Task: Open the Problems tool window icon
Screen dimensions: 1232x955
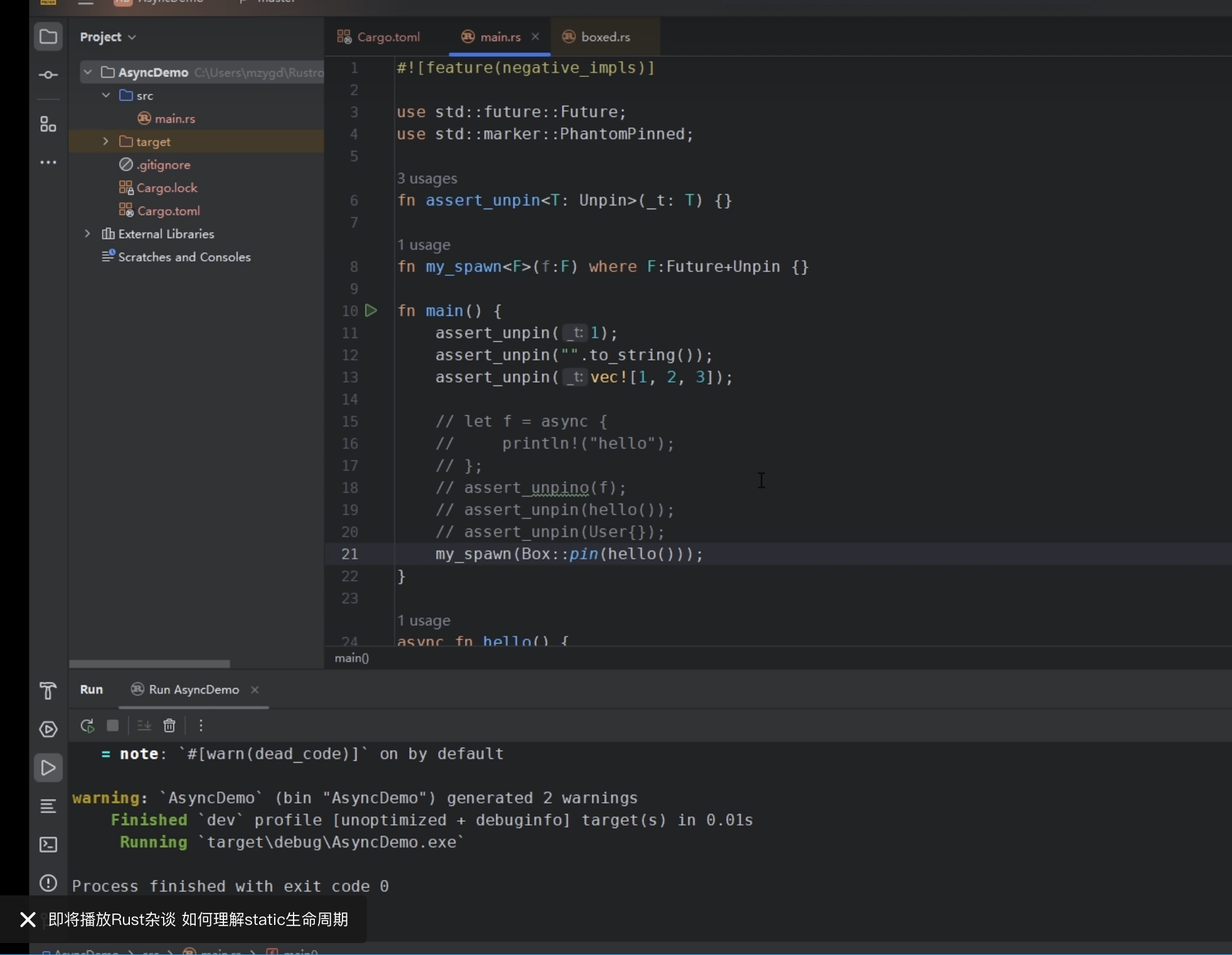Action: pyautogui.click(x=48, y=883)
